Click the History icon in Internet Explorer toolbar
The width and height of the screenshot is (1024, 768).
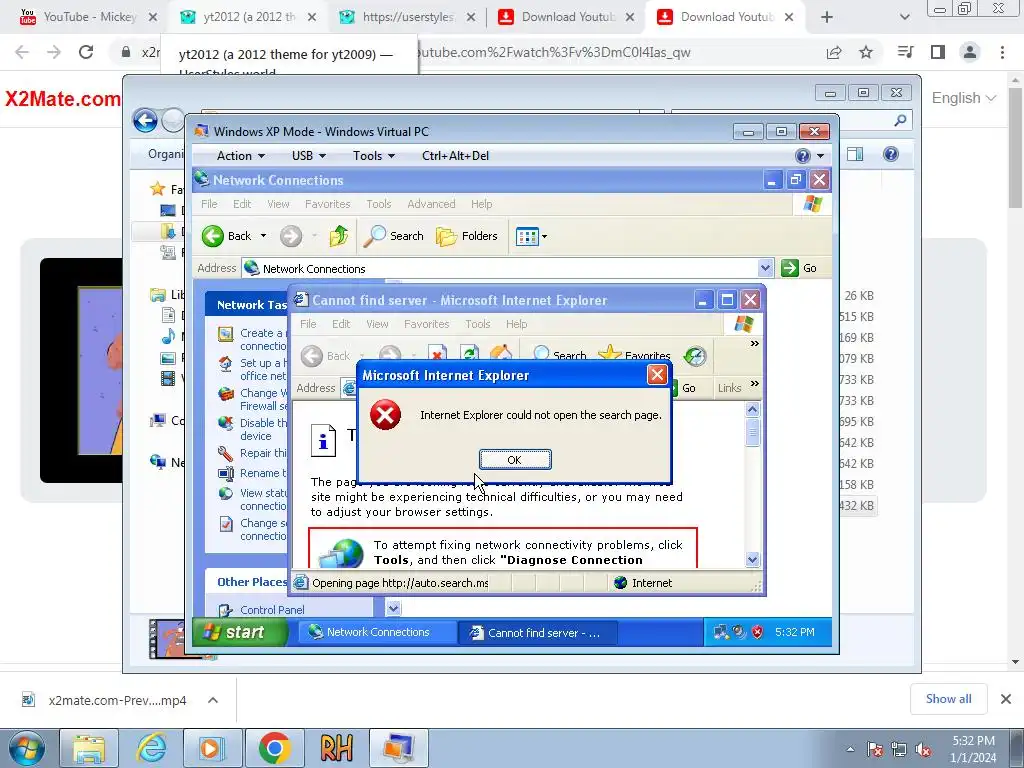coord(695,356)
